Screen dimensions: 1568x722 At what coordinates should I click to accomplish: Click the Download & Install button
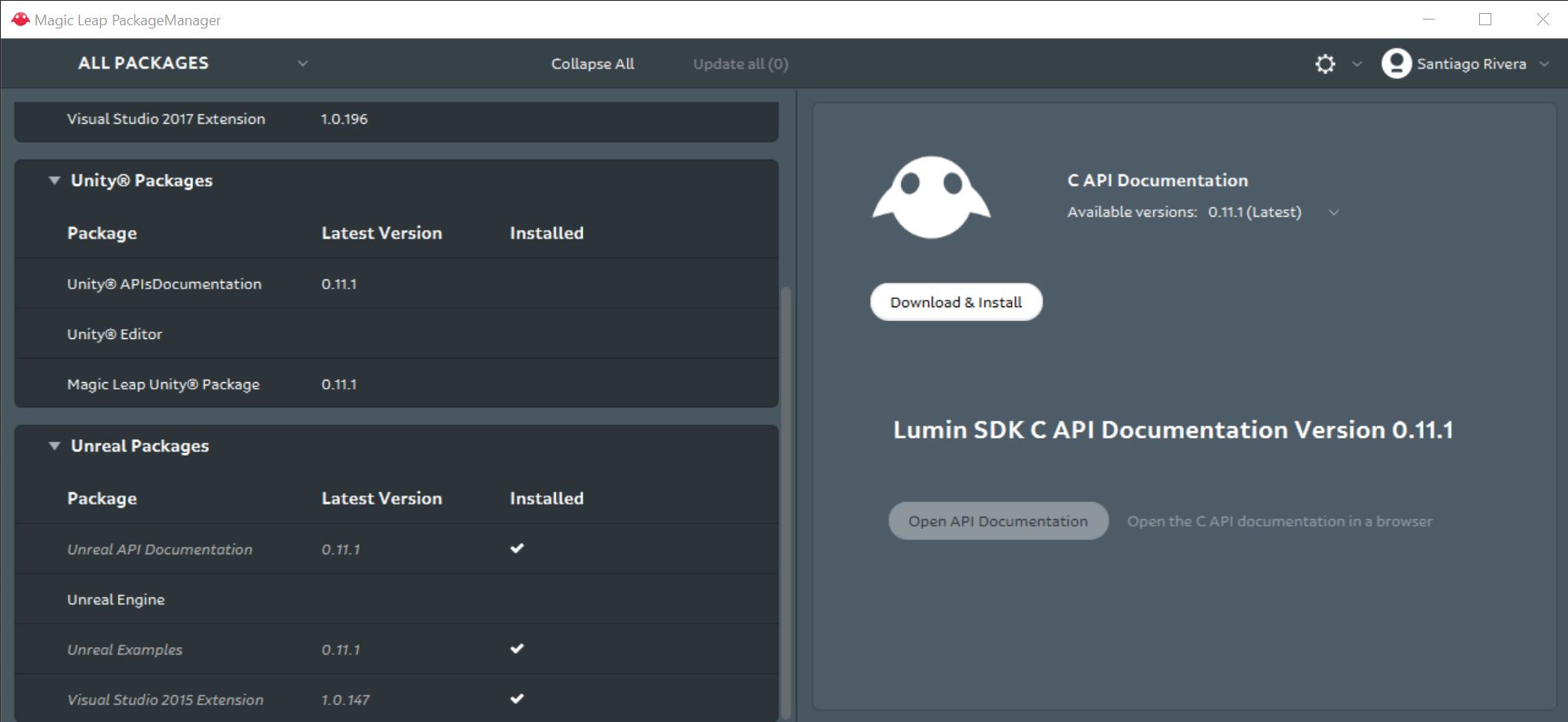tap(956, 302)
